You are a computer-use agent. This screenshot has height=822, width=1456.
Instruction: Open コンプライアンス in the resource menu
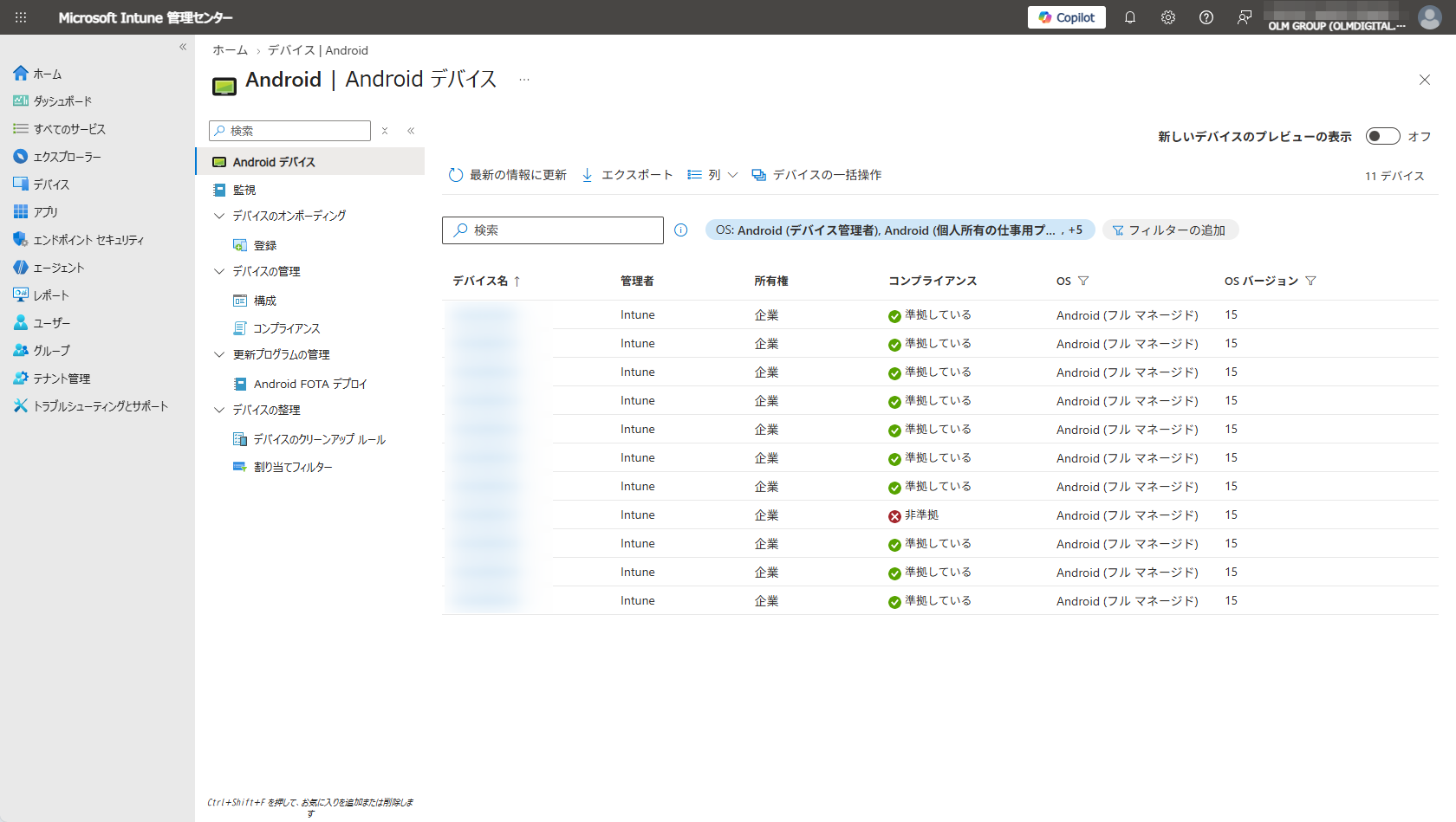pos(287,328)
